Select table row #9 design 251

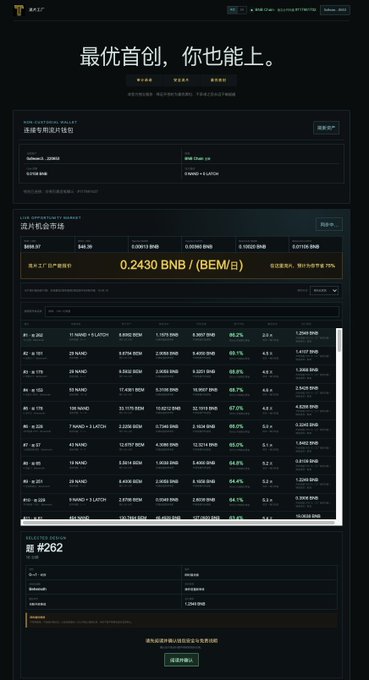(x=178, y=484)
